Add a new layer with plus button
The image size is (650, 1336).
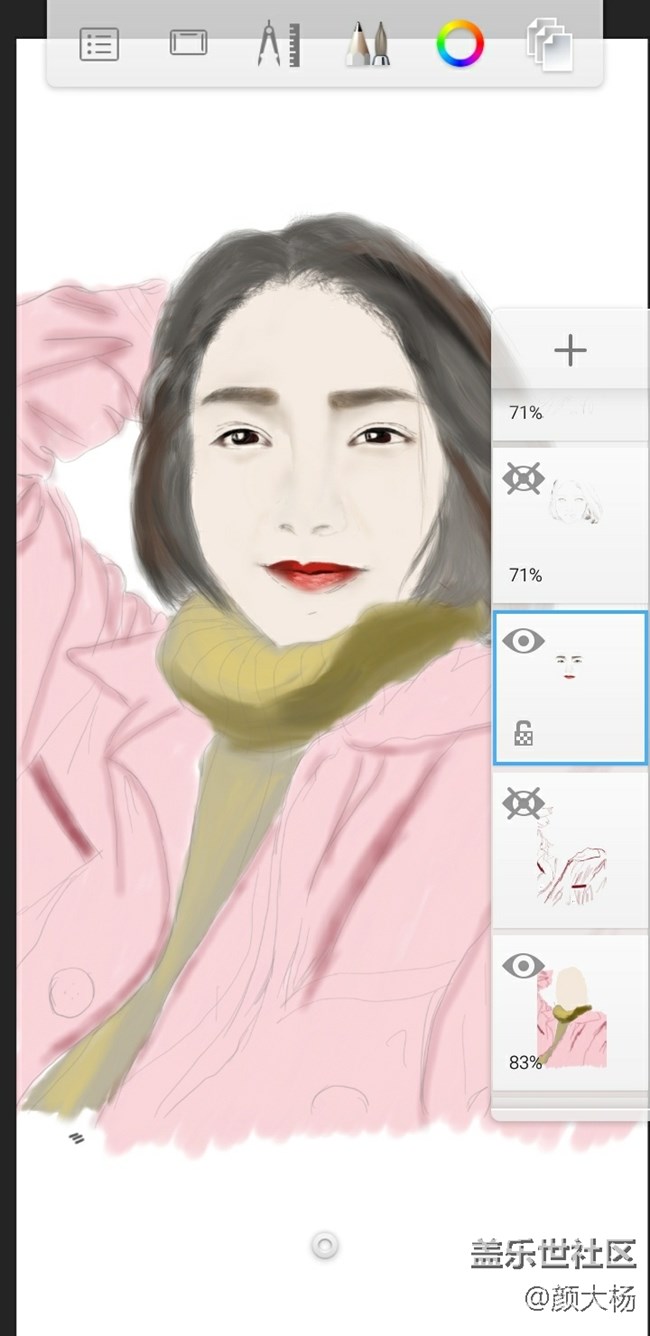pyautogui.click(x=570, y=351)
